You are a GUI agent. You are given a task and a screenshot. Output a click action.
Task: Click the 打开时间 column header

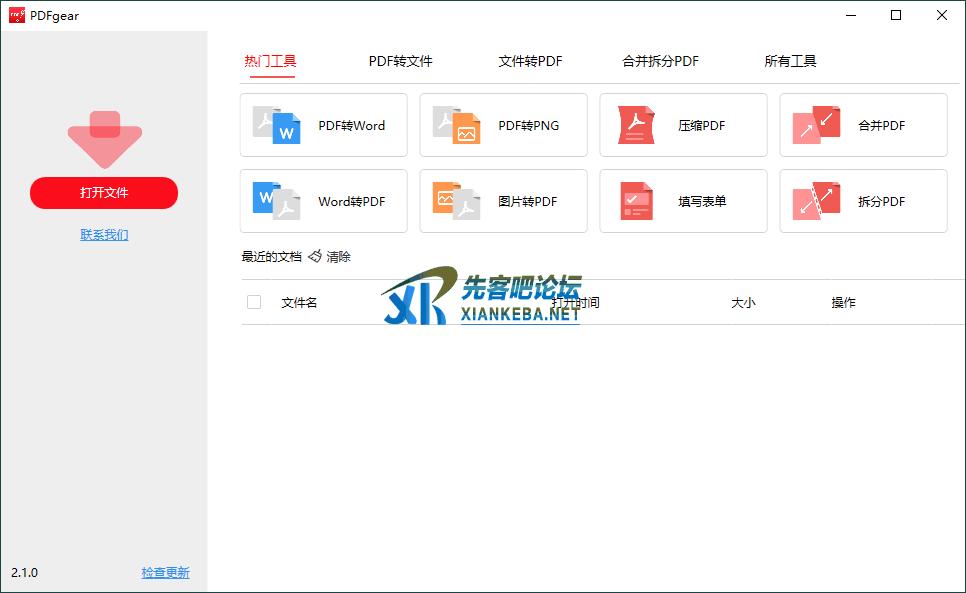click(576, 302)
